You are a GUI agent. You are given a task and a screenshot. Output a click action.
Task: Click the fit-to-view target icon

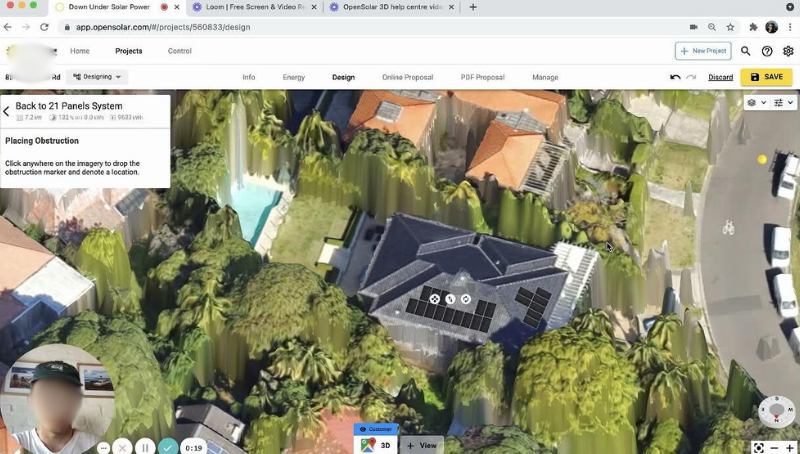pos(758,447)
